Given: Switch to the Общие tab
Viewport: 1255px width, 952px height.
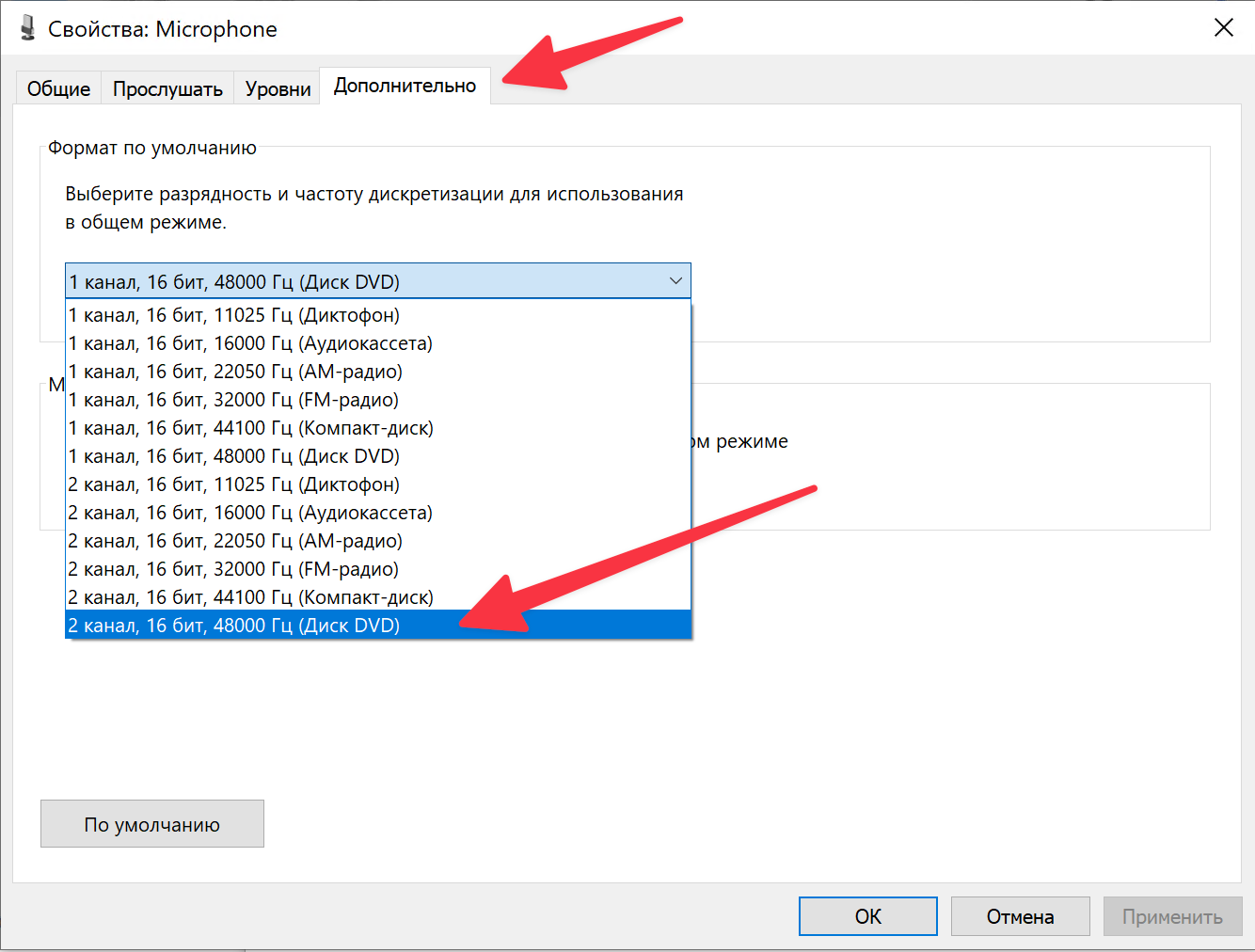Looking at the screenshot, I should 58,88.
